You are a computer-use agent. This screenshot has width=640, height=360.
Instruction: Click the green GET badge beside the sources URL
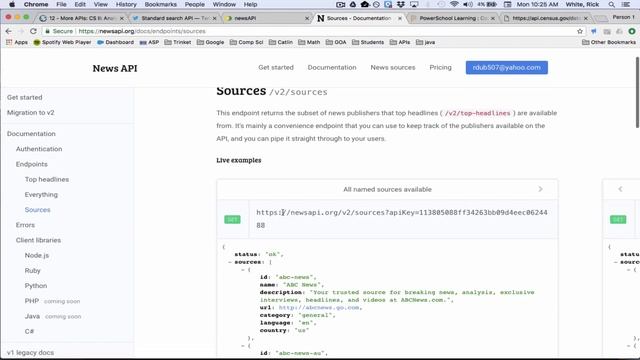point(232,219)
